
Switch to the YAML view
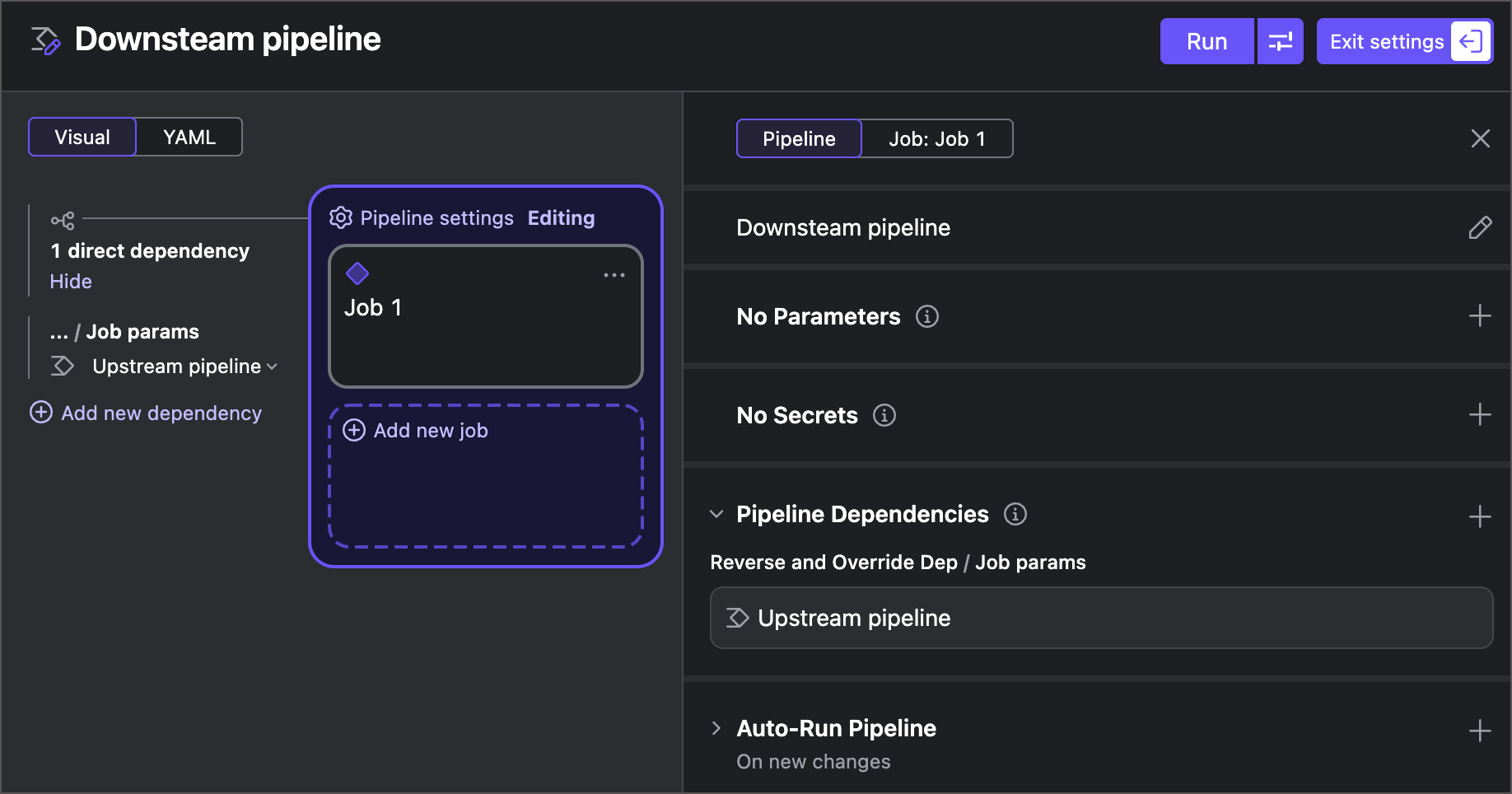[189, 137]
